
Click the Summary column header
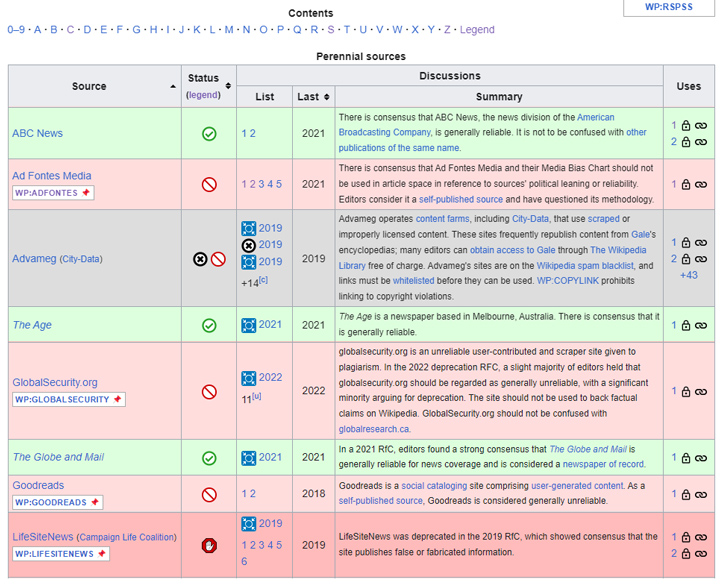(499, 97)
